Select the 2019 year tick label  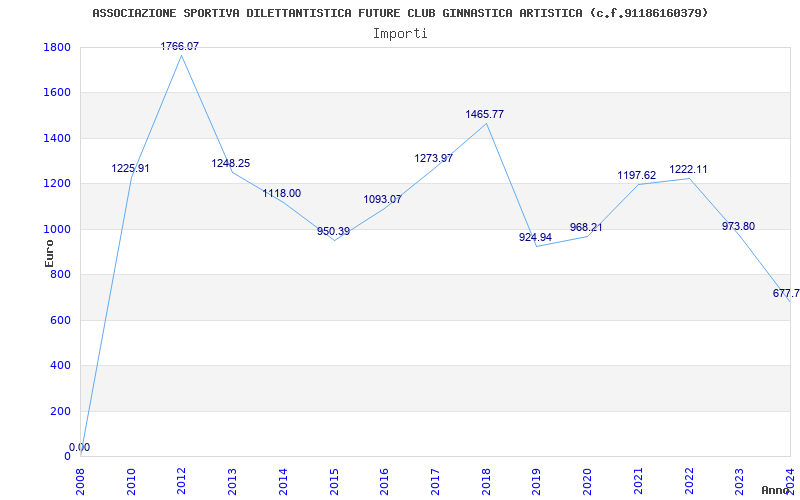tap(537, 481)
